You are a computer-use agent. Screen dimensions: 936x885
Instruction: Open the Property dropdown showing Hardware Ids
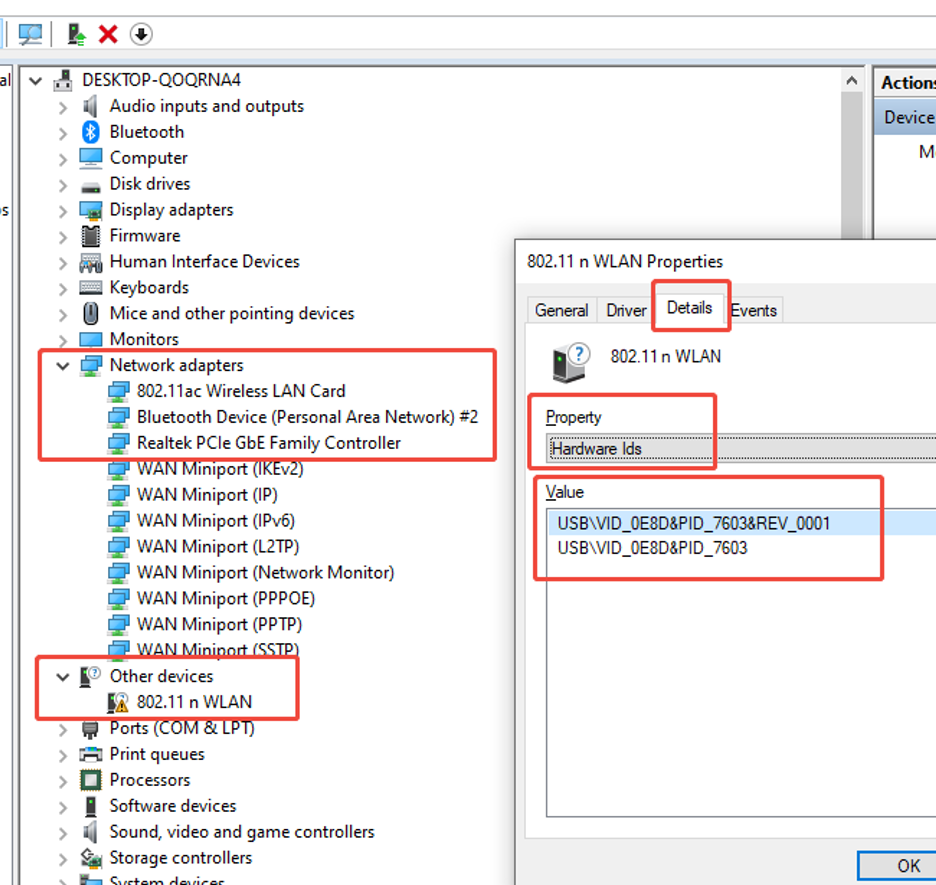[741, 449]
